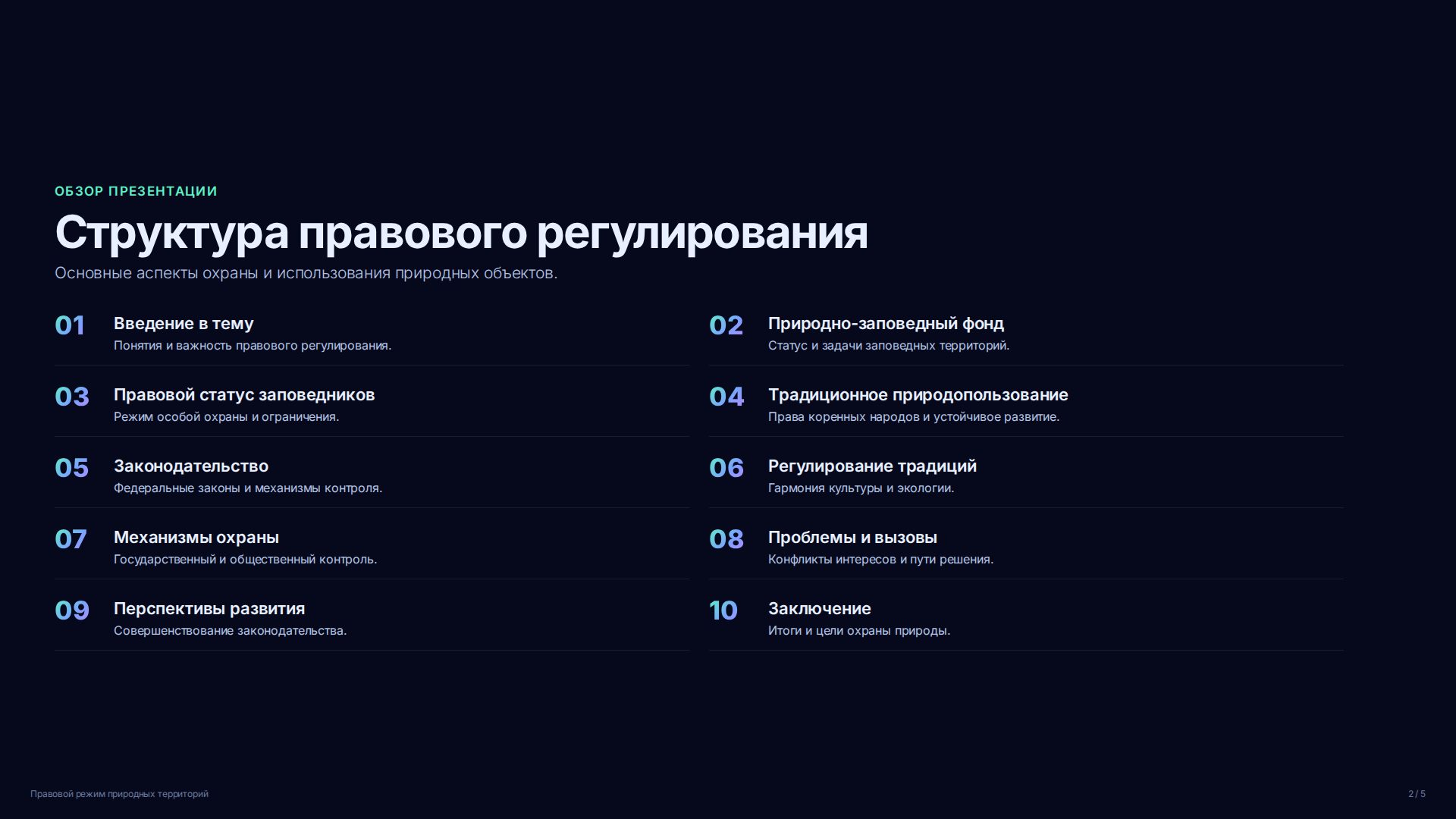
Task: Open item 'Законодательство'
Action: [x=191, y=466]
